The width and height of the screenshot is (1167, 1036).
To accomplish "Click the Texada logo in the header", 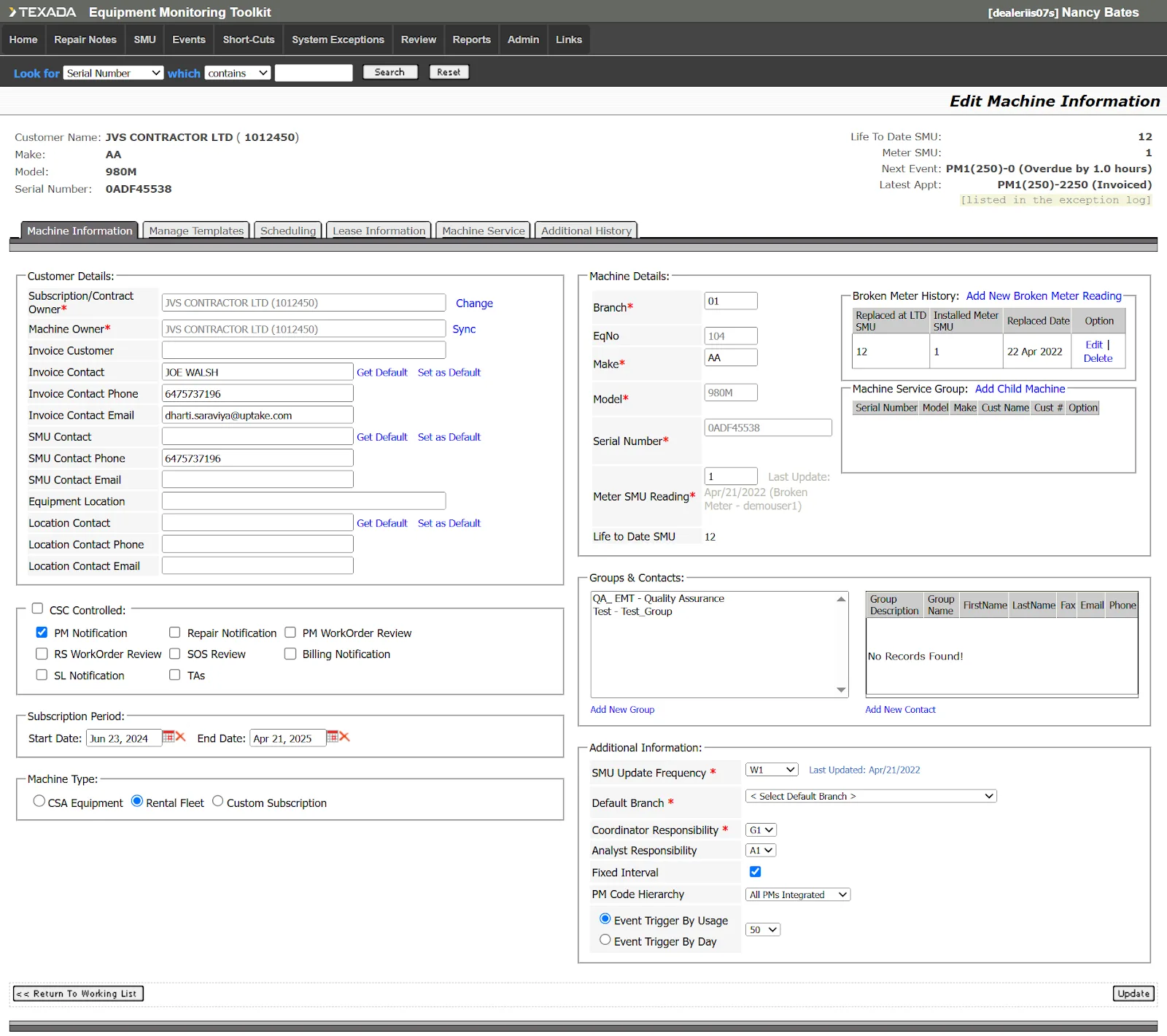I will pos(42,12).
